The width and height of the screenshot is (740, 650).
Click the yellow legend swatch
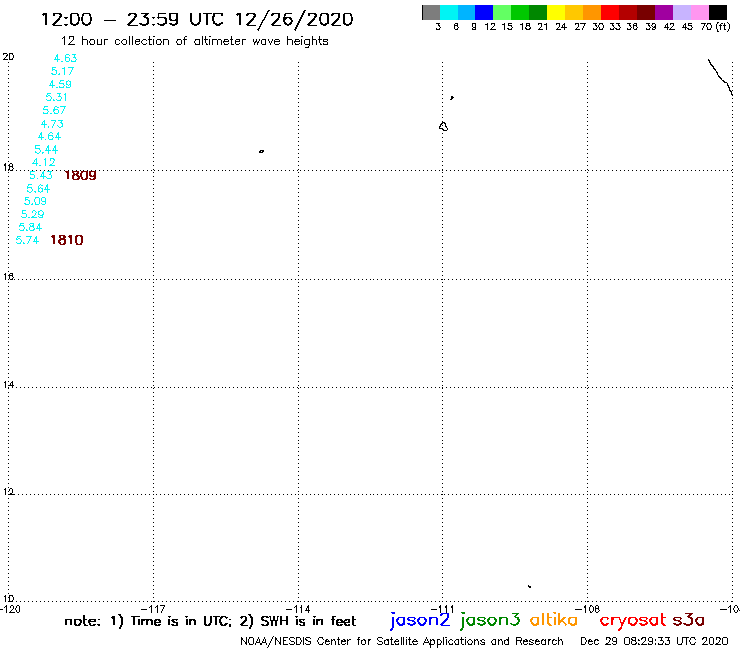coord(556,12)
